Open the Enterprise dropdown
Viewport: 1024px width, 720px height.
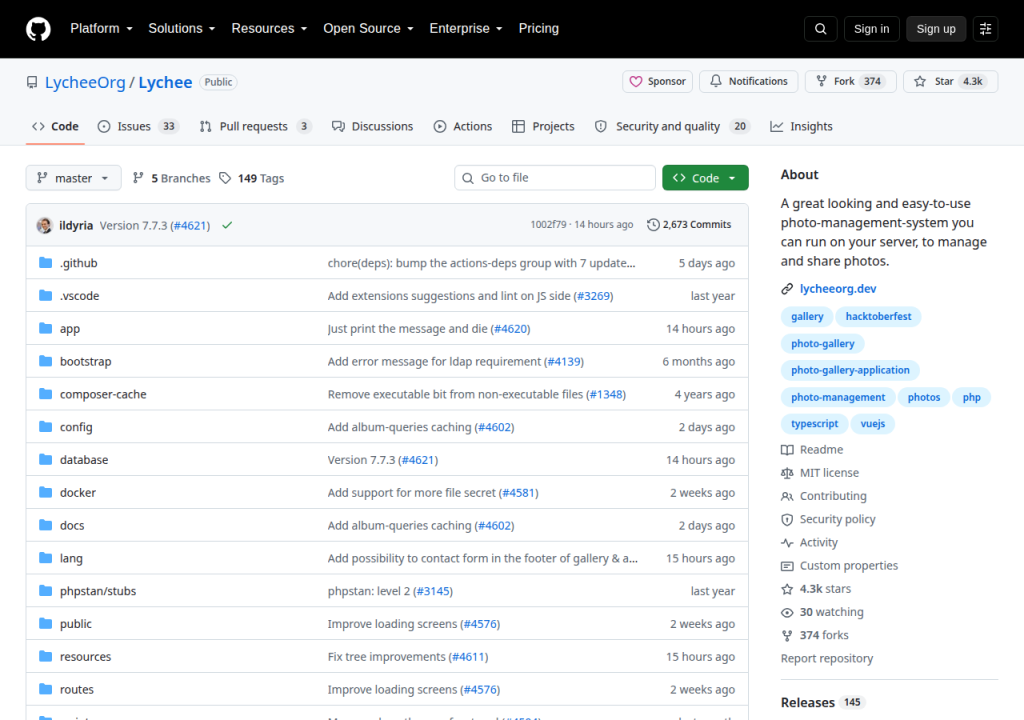(x=466, y=29)
